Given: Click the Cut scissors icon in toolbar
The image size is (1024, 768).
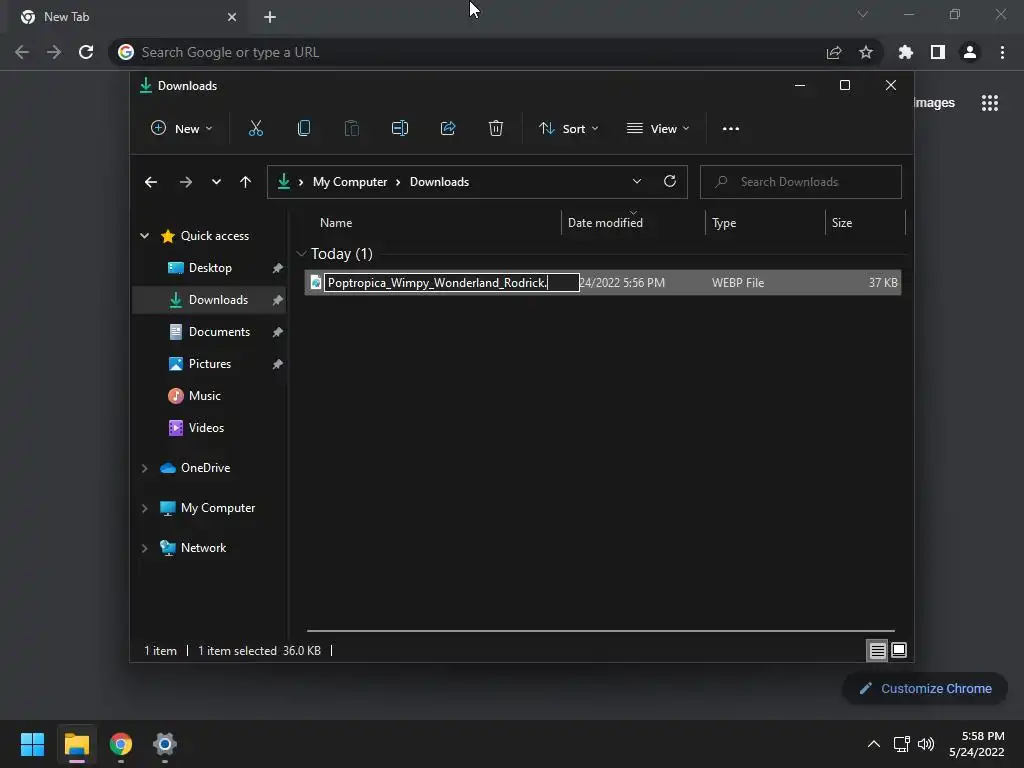Looking at the screenshot, I should pyautogui.click(x=255, y=129).
